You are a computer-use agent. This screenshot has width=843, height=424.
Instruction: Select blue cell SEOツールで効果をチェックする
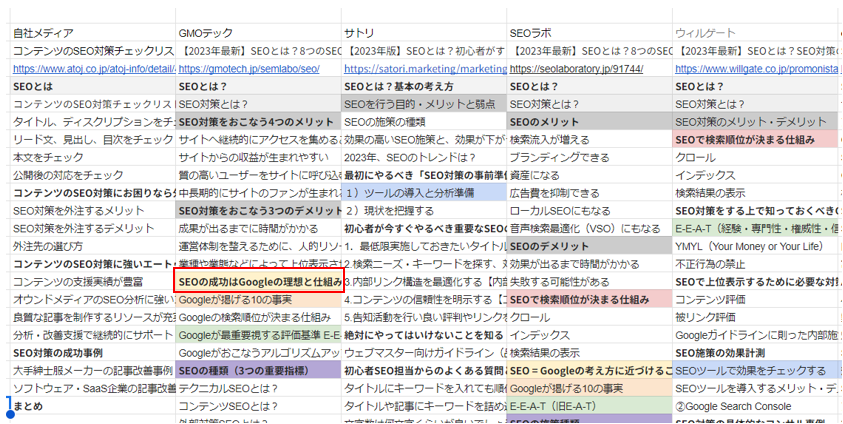coord(755,371)
